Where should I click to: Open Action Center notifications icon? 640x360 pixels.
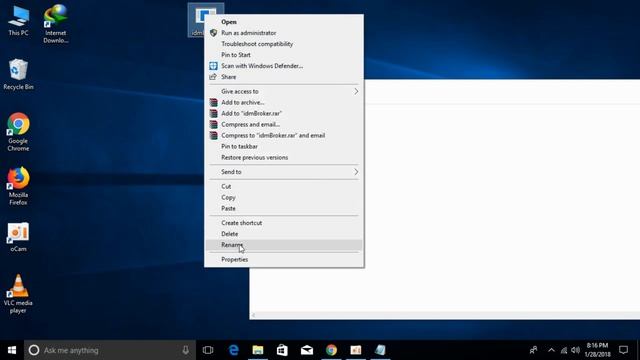pyautogui.click(x=623, y=350)
